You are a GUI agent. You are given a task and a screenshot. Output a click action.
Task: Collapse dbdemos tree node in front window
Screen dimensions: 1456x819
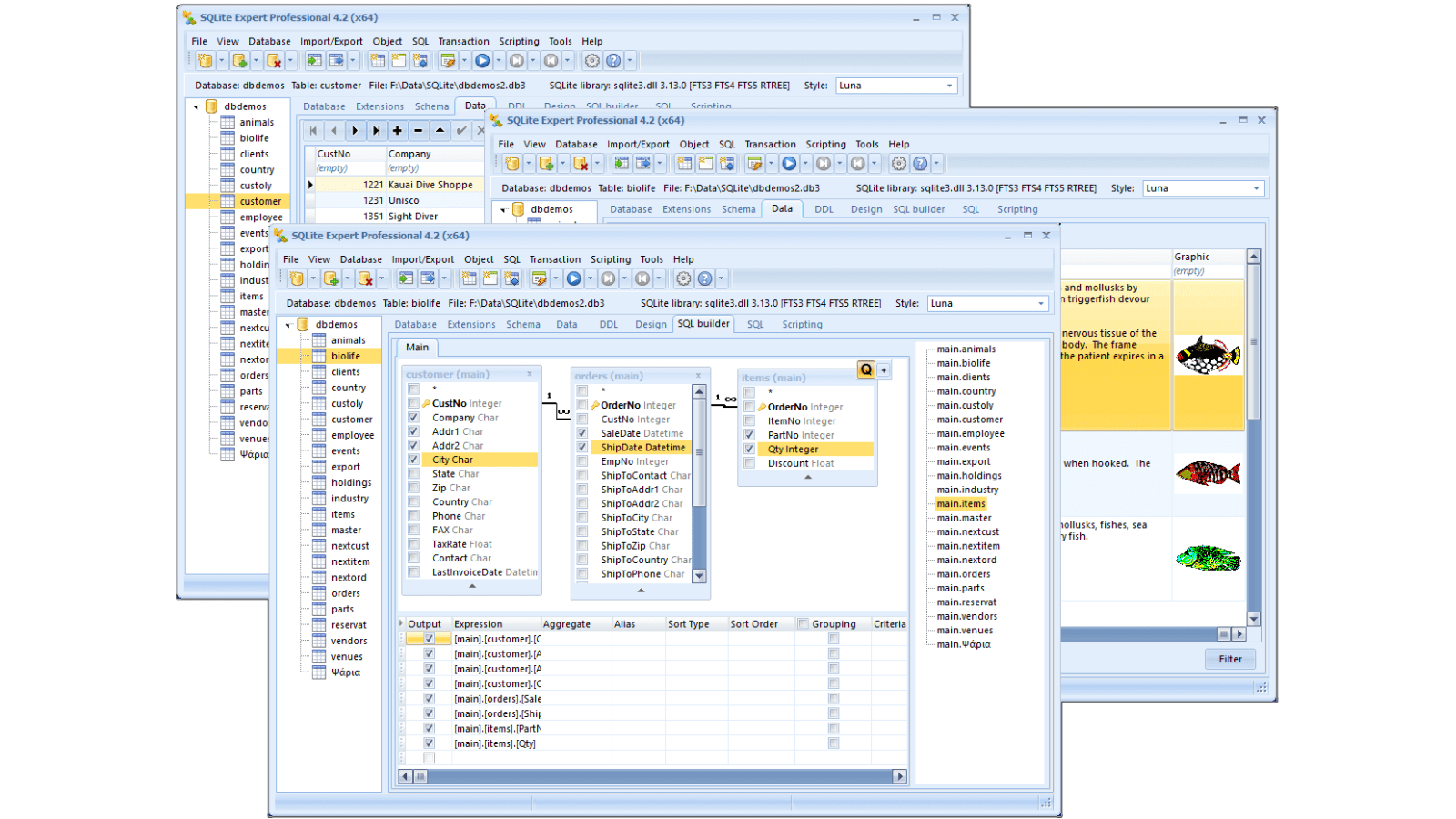pos(288,325)
